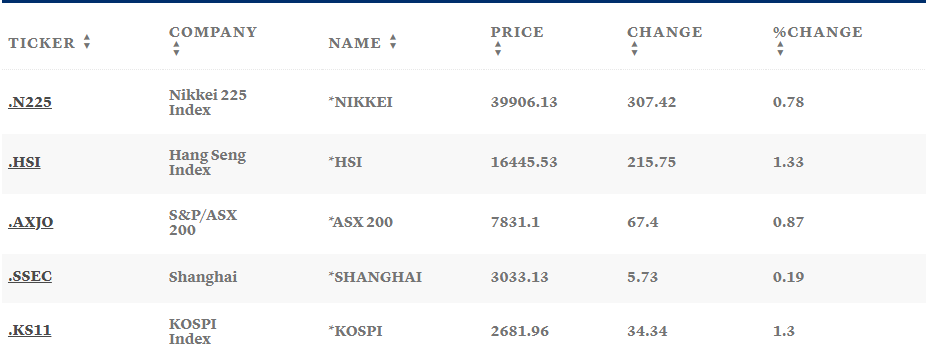Viewport: 926px width, 361px height.
Task: Click sort arrows under PRICE header
Action: click(498, 49)
